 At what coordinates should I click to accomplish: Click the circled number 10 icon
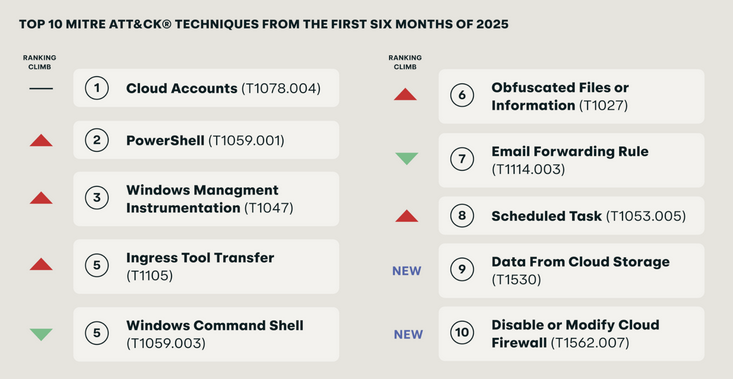pyautogui.click(x=462, y=333)
